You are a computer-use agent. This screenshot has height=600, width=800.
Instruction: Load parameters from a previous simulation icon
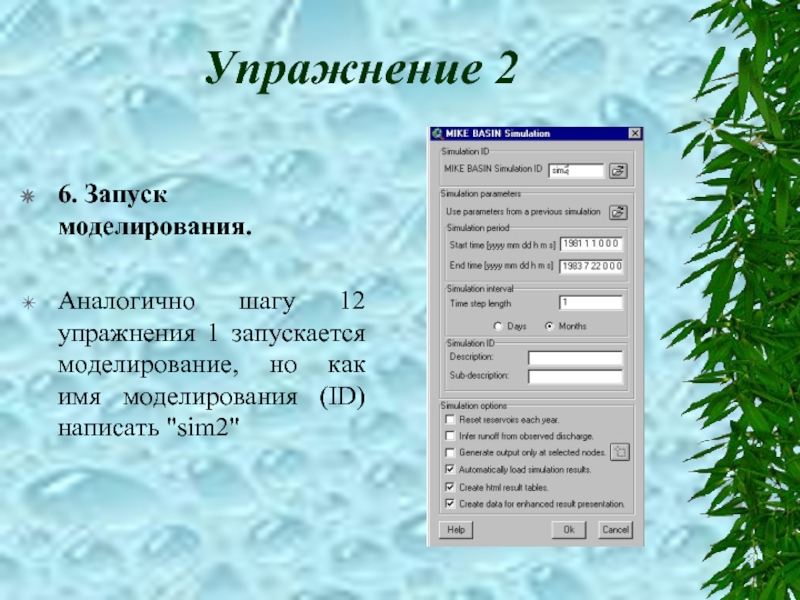[618, 212]
